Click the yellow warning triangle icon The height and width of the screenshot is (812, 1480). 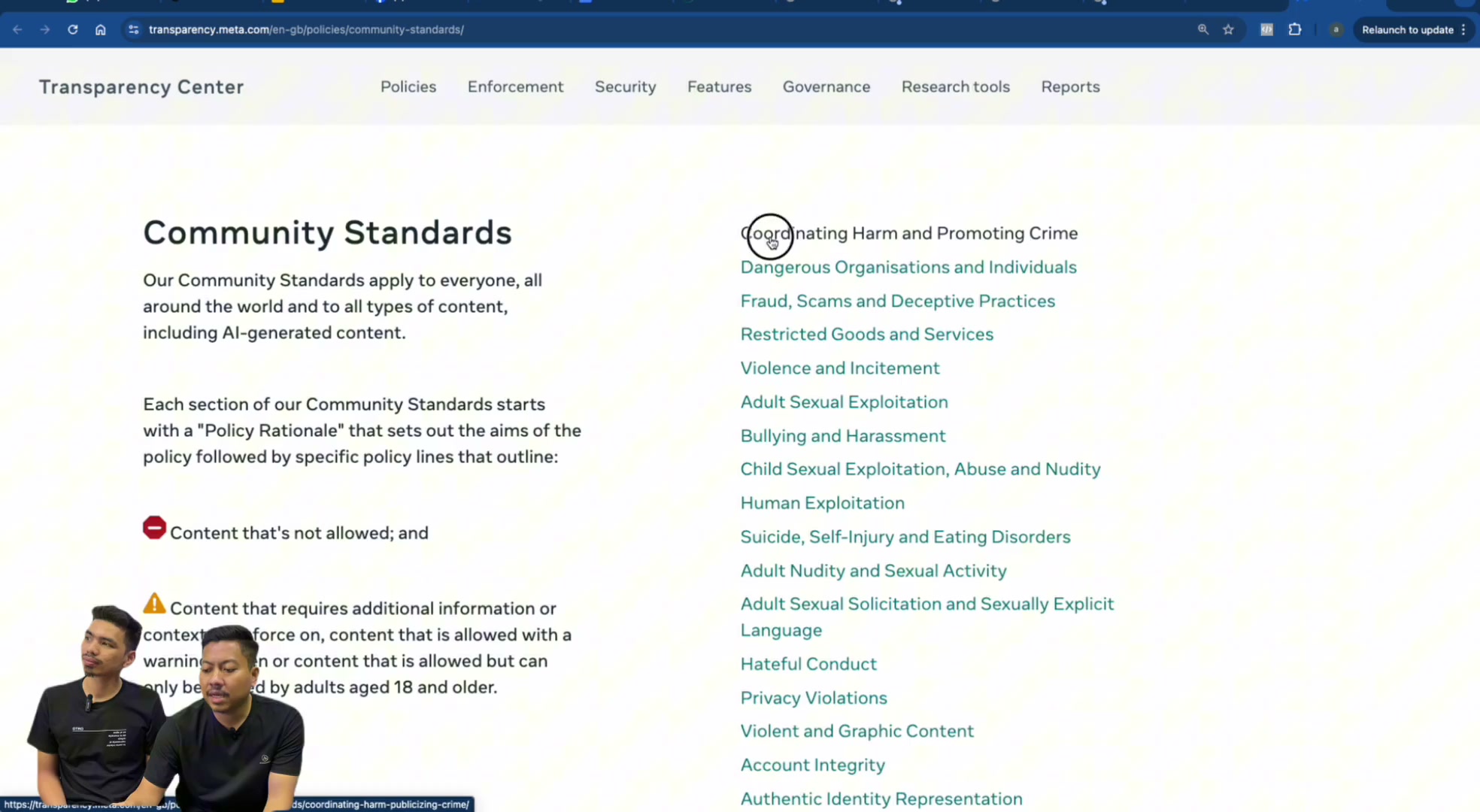[x=154, y=603]
